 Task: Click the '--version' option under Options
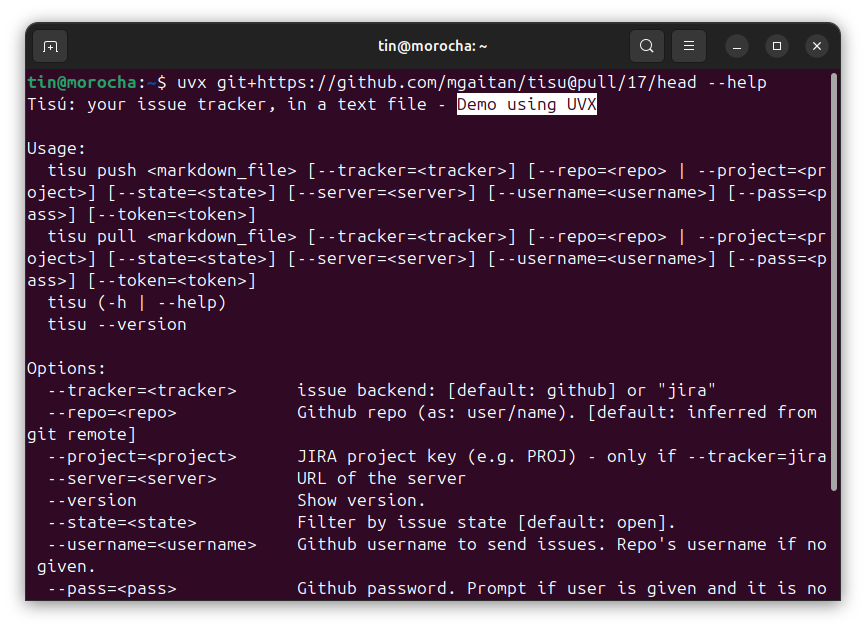coord(92,501)
